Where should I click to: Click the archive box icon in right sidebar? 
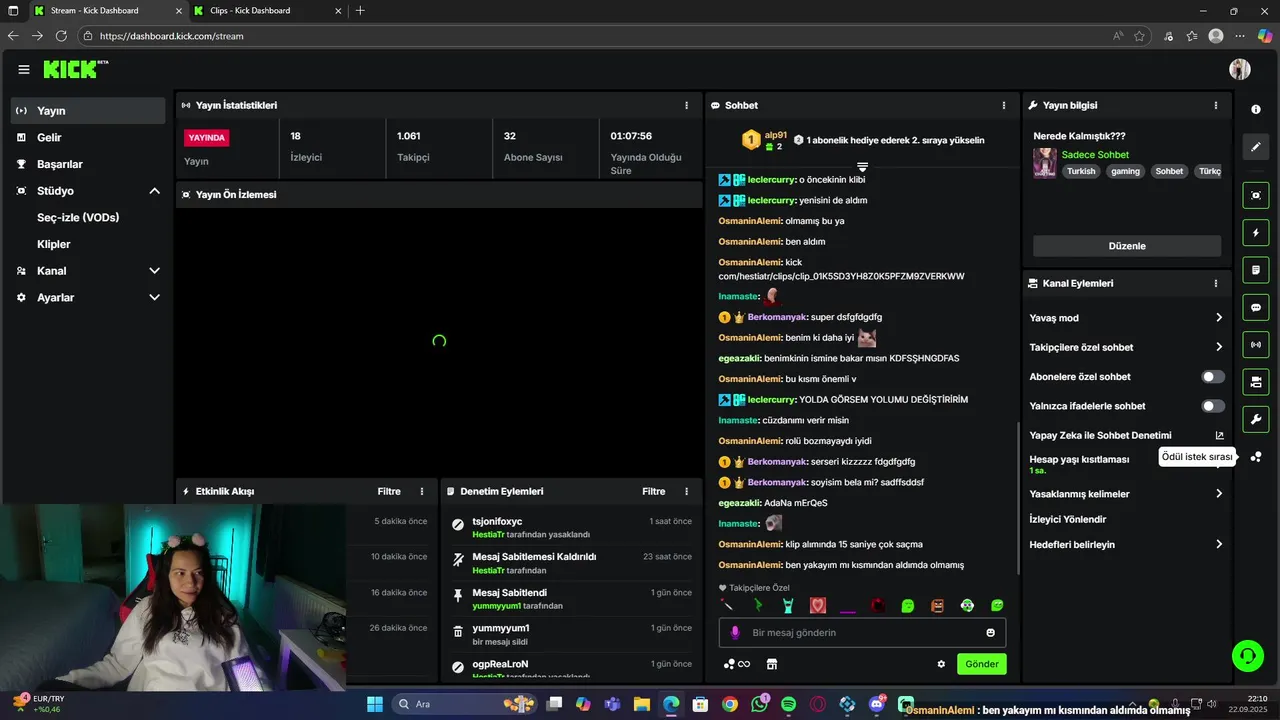coord(1256,382)
